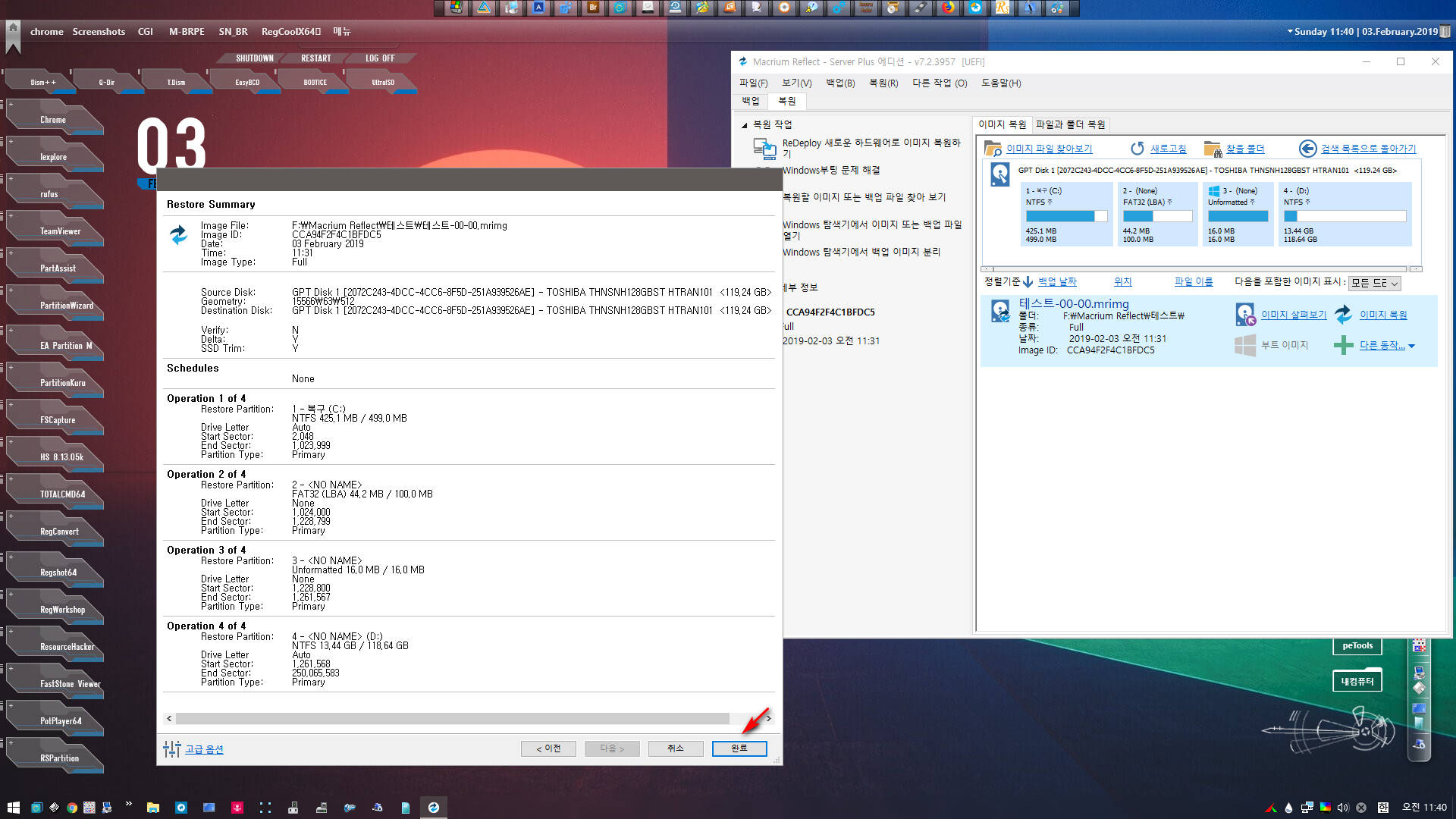
Task: Click the 부트 이미지 Windows icon
Action: pos(1244,345)
